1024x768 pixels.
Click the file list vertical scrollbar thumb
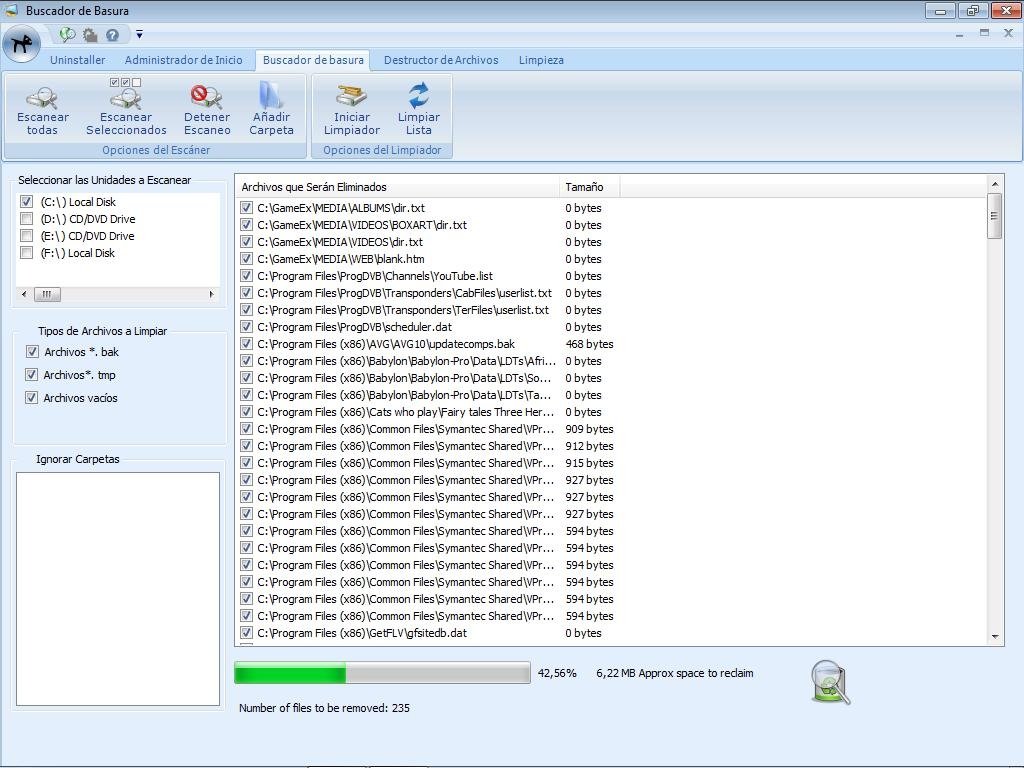pos(994,216)
